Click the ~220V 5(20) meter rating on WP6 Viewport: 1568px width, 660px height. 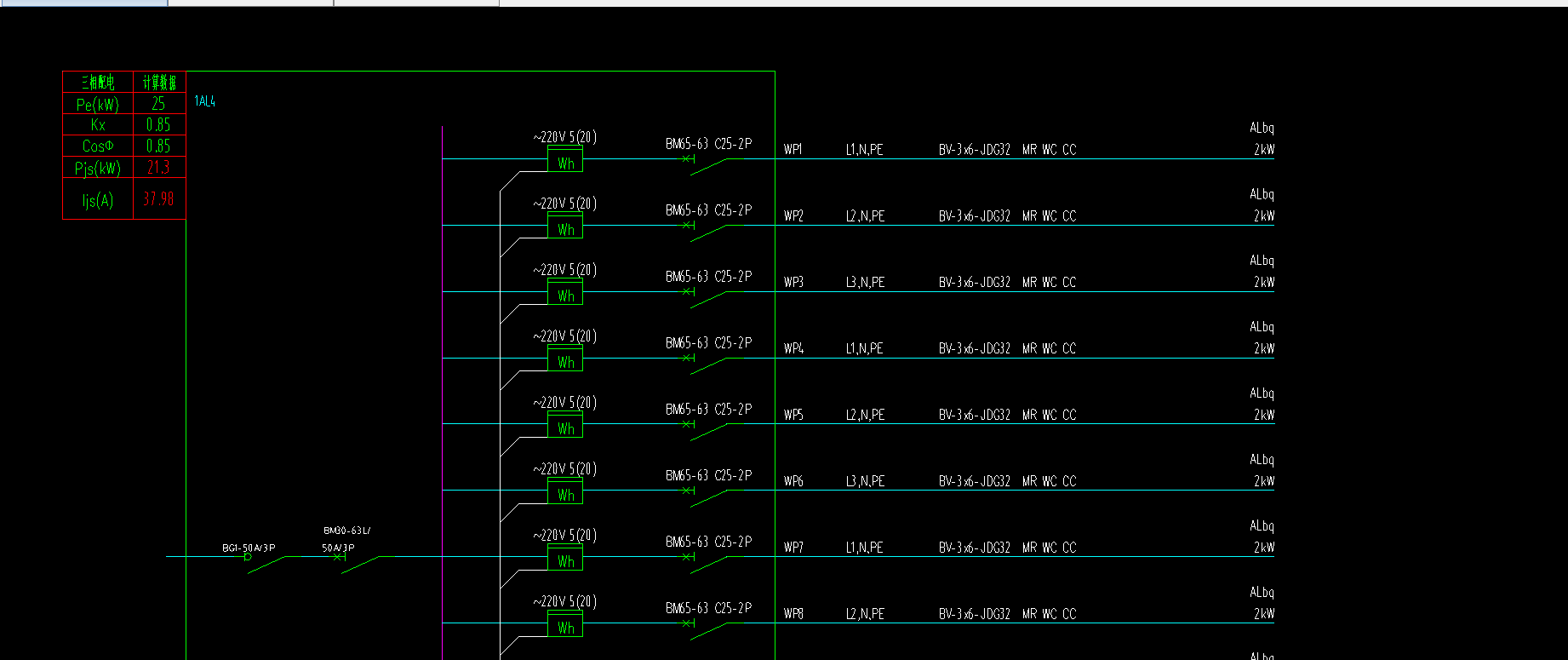[x=564, y=468]
